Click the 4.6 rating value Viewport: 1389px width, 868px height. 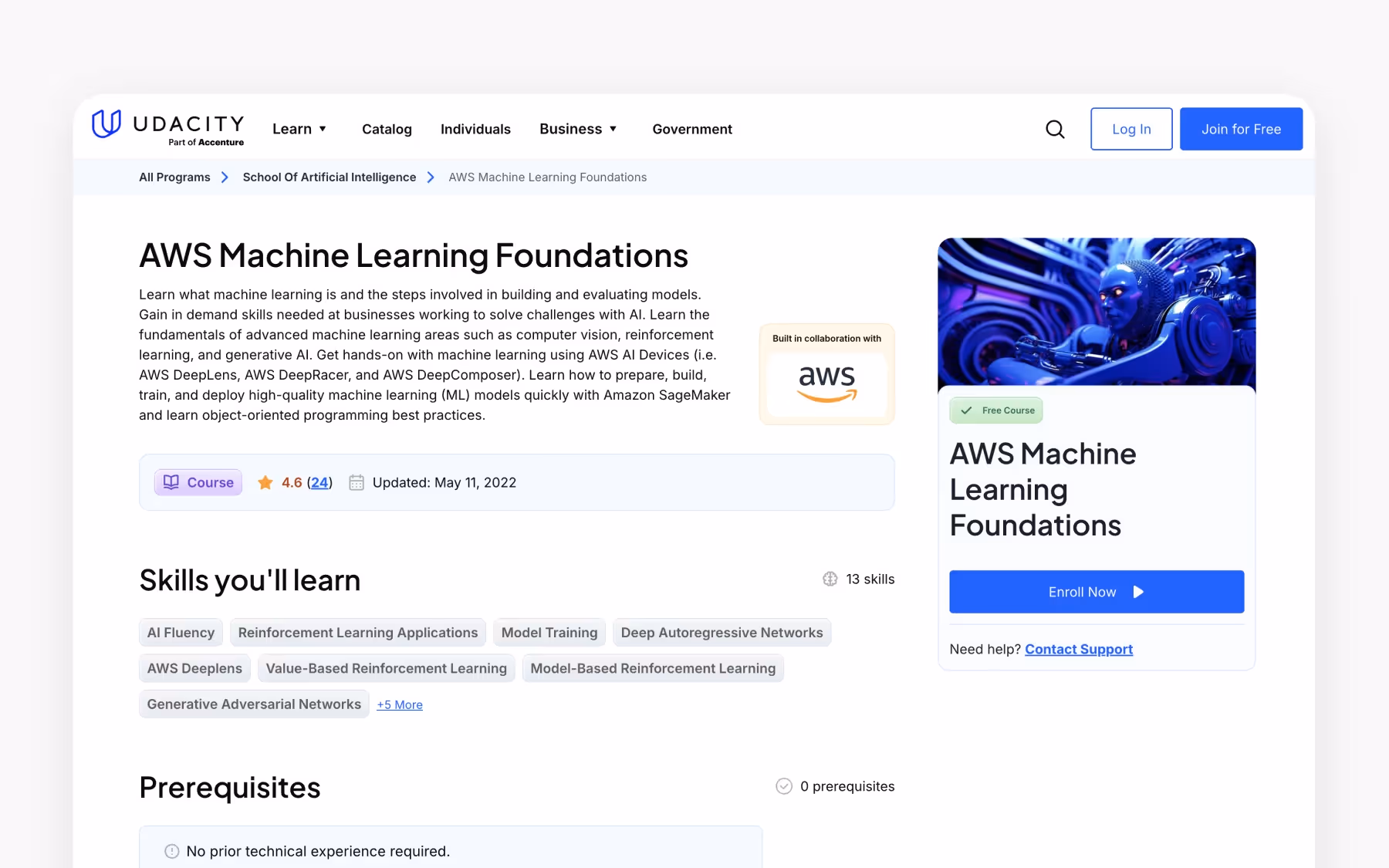click(x=292, y=482)
